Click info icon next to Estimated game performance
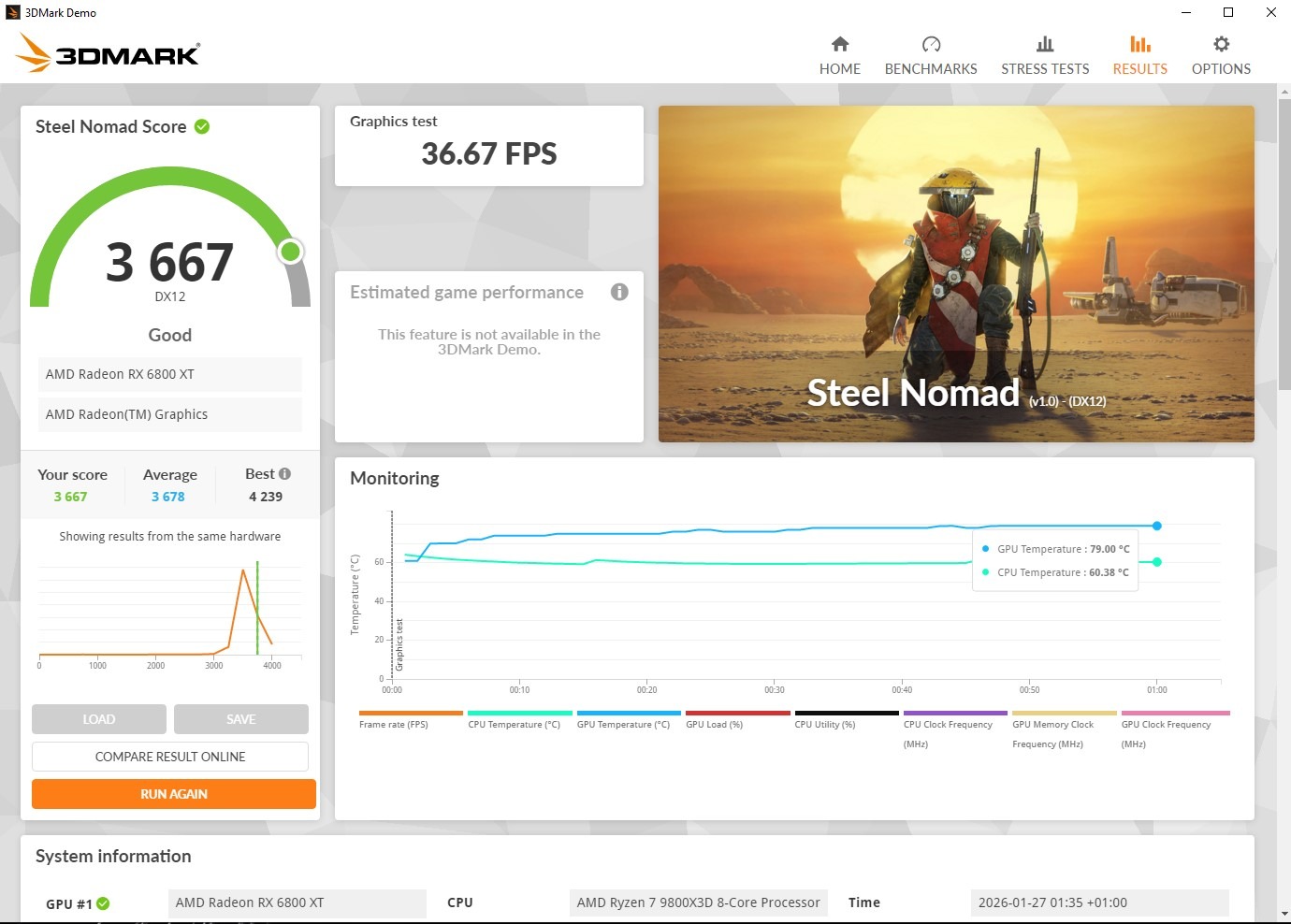The width and height of the screenshot is (1291, 924). 619,292
